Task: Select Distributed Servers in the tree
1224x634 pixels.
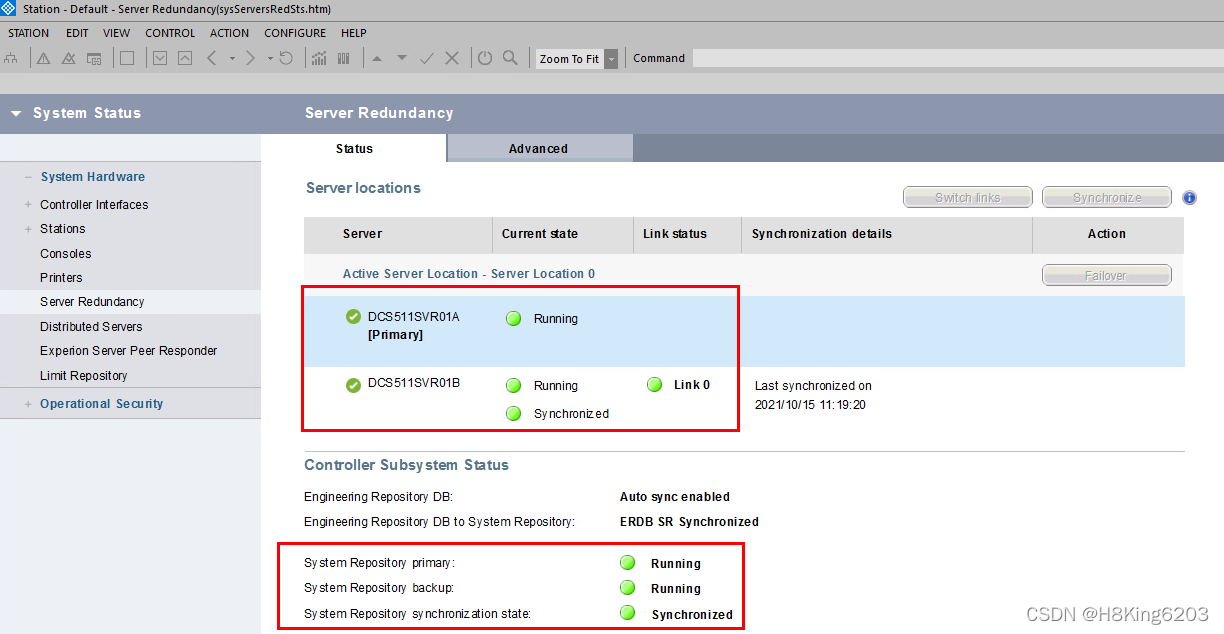Action: (91, 327)
